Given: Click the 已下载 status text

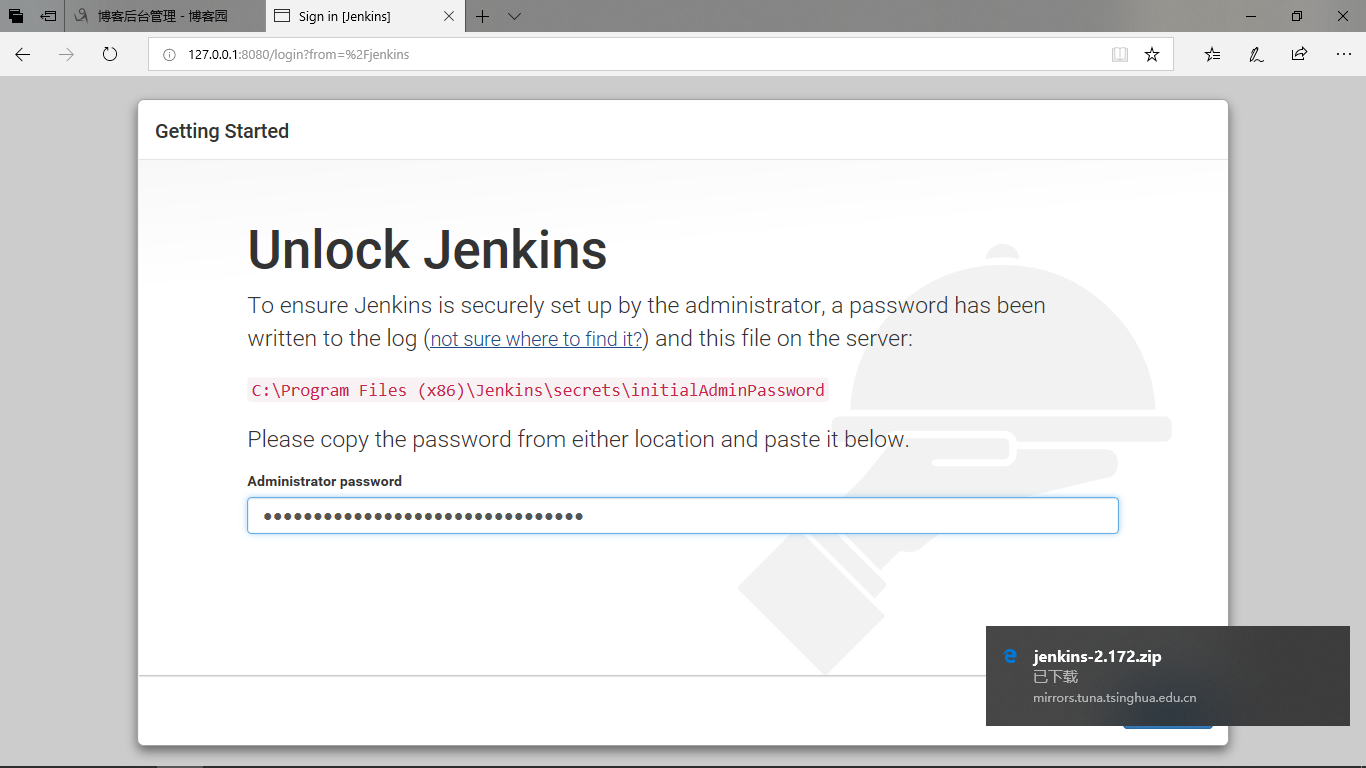Looking at the screenshot, I should point(1055,677).
